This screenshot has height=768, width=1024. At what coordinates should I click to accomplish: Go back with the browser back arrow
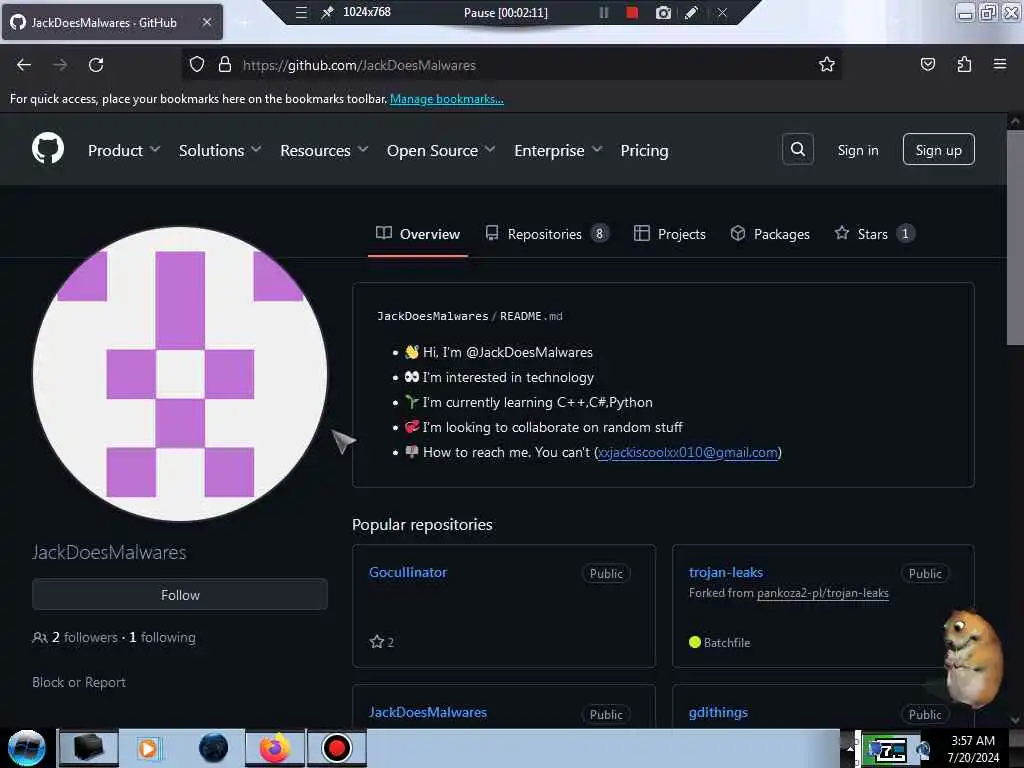(24, 65)
